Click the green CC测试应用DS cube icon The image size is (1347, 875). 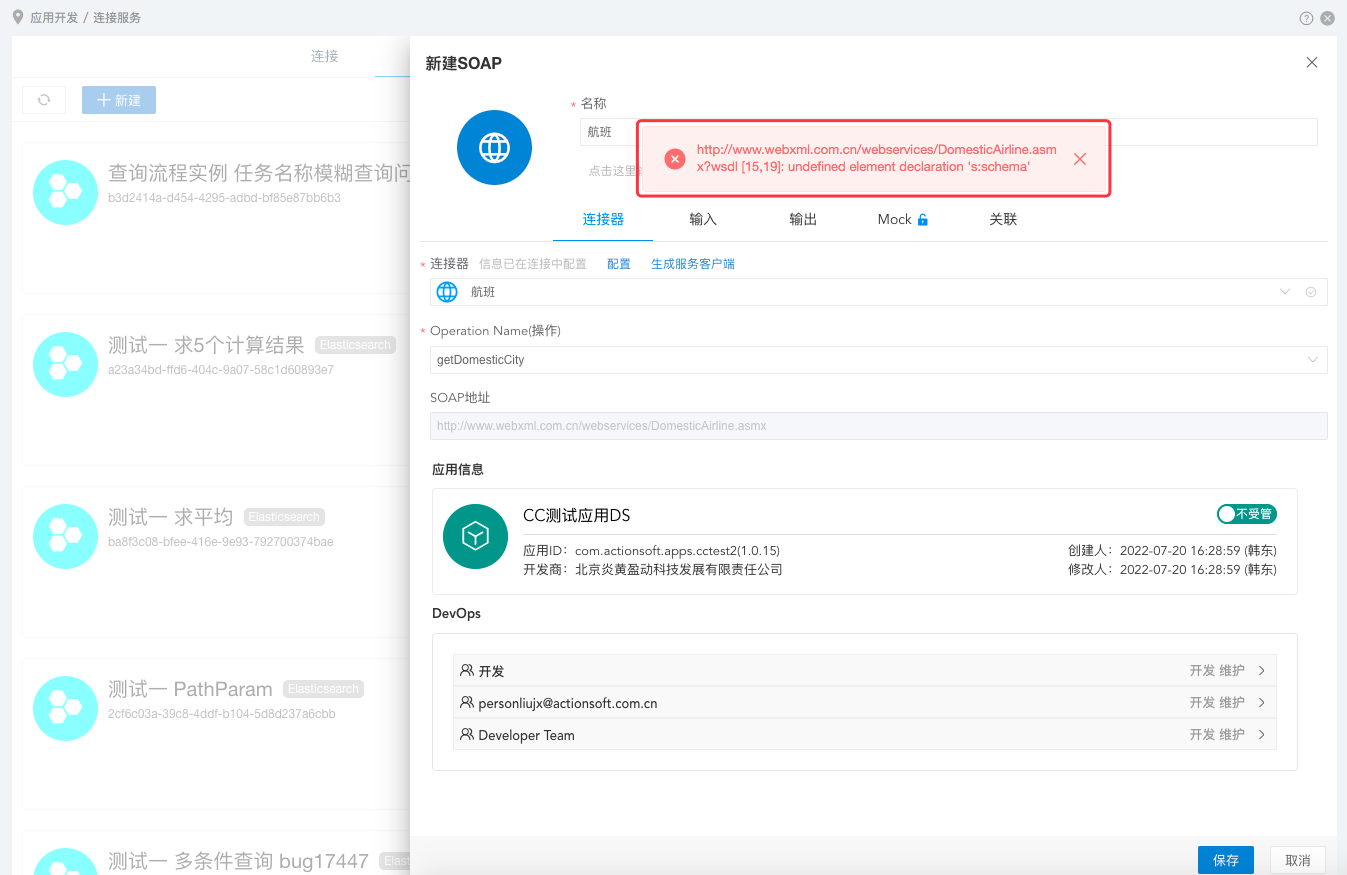click(x=475, y=537)
